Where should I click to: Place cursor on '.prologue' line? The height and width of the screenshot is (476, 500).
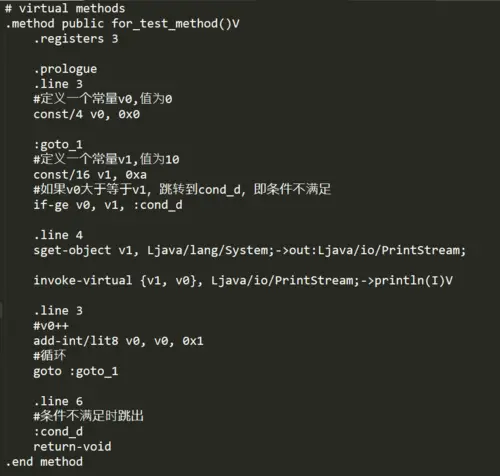point(65,69)
